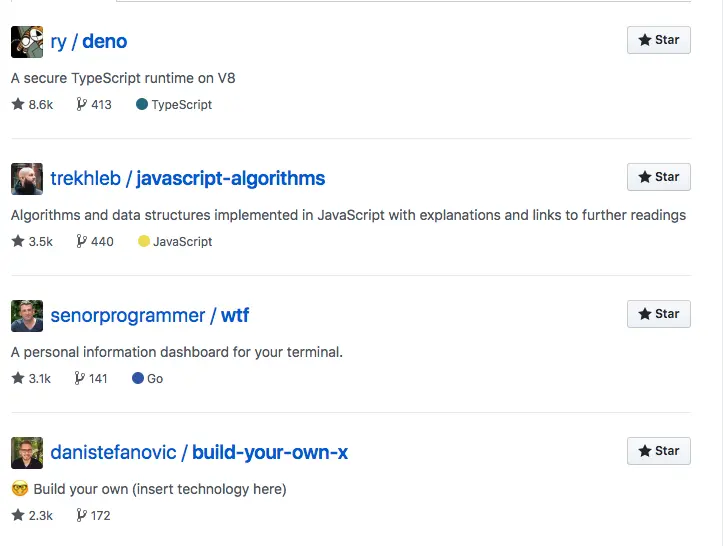Click danistefanovic's avatar thumbnail

coord(27,453)
